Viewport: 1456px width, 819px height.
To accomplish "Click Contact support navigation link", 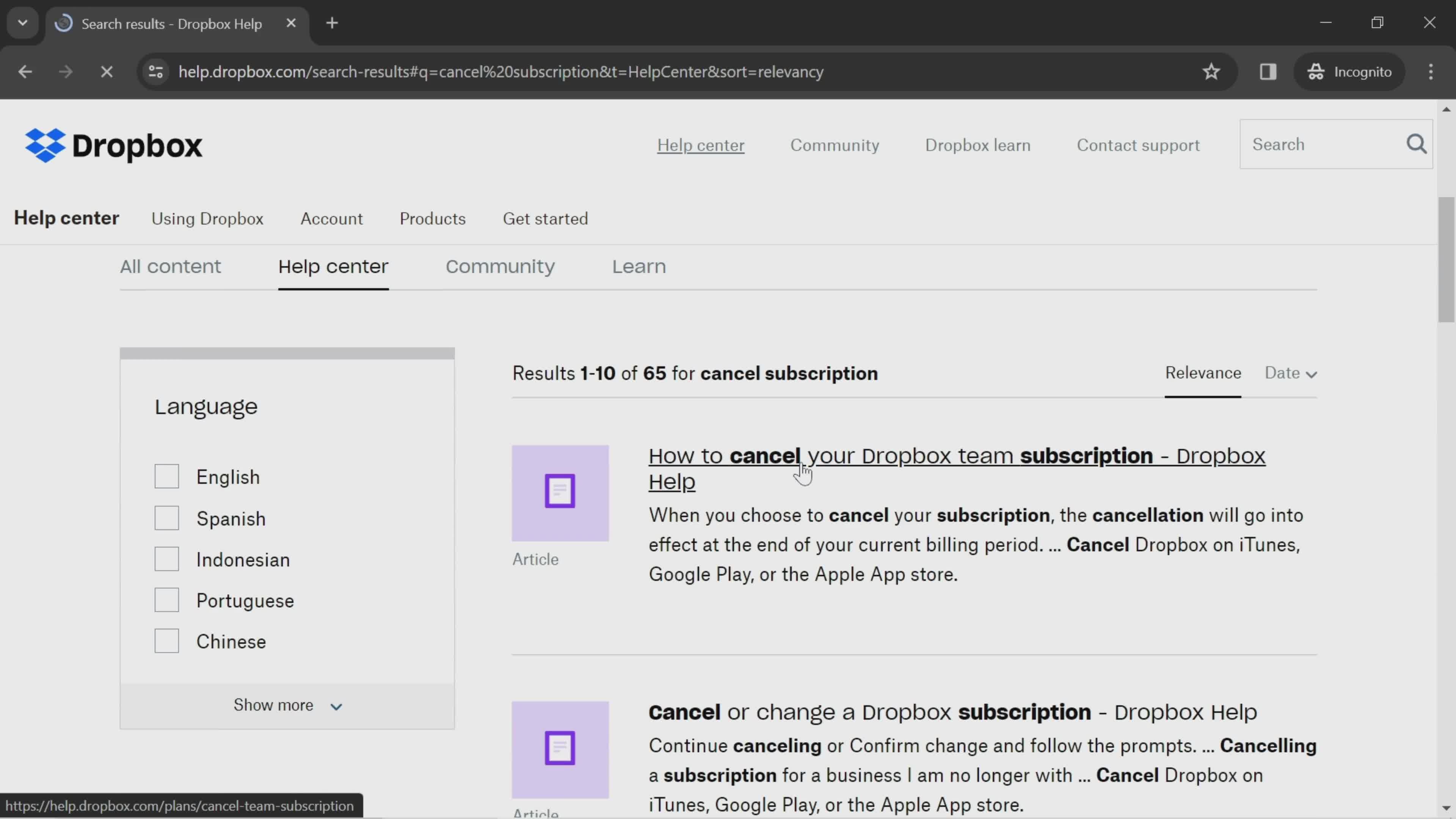I will 1138,145.
